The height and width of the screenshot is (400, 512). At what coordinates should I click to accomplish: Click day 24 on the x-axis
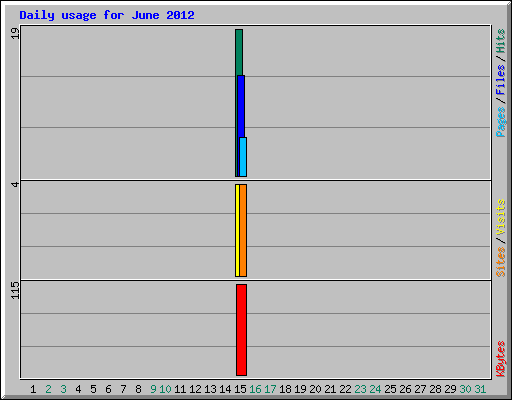pos(375,389)
